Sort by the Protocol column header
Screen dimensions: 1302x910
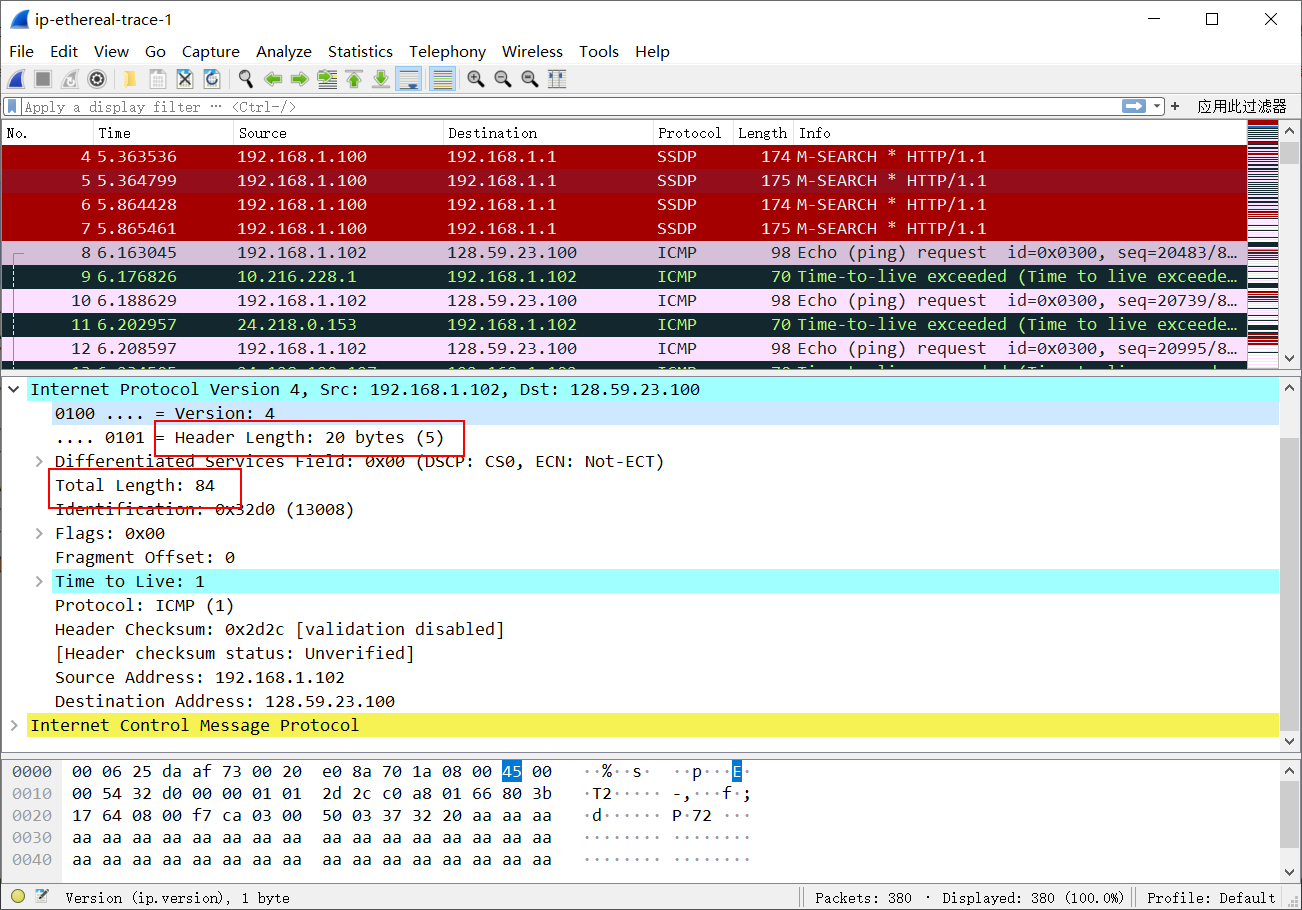pyautogui.click(x=693, y=133)
